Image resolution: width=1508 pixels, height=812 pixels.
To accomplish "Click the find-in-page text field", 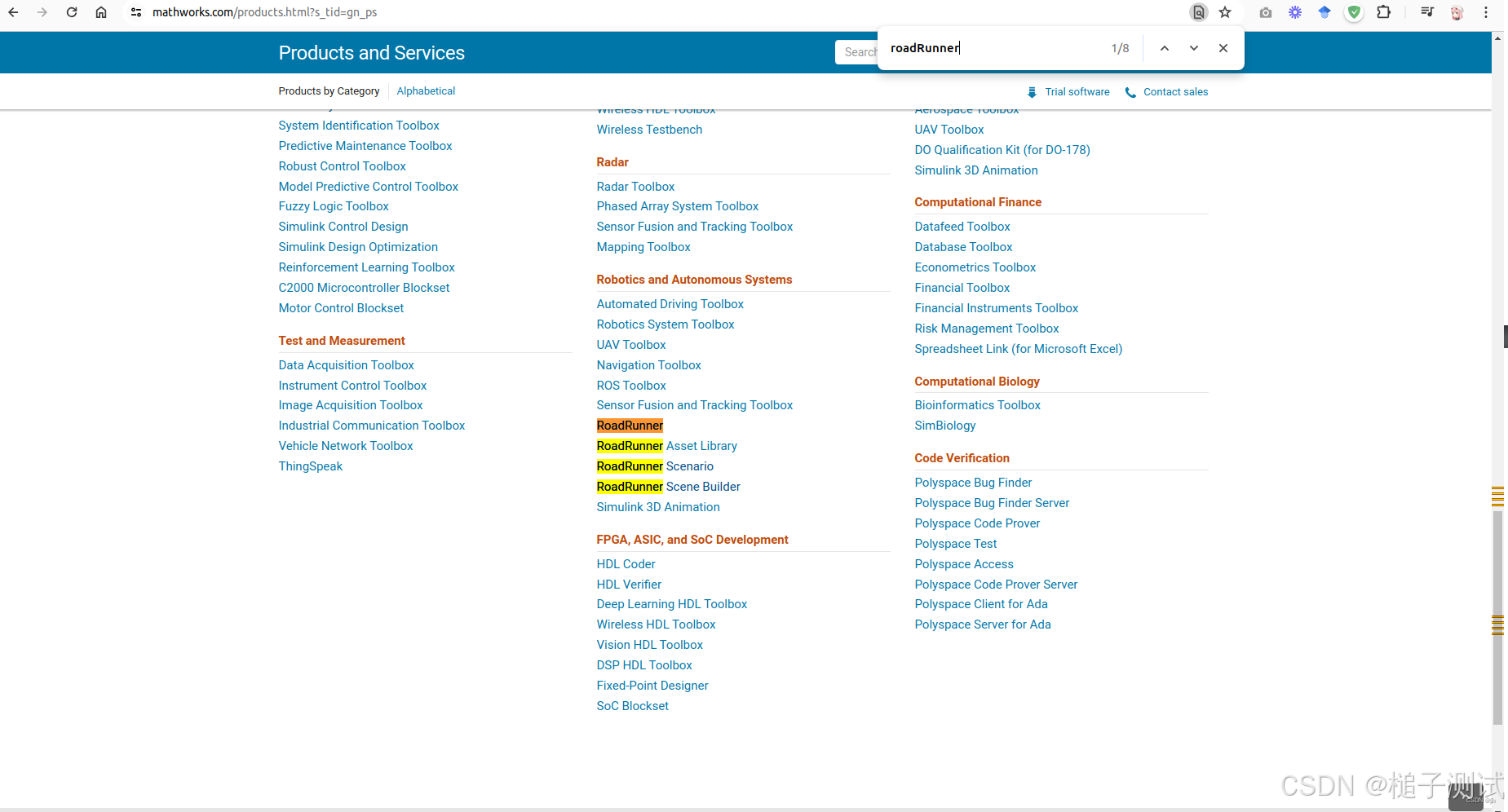I will click(995, 48).
